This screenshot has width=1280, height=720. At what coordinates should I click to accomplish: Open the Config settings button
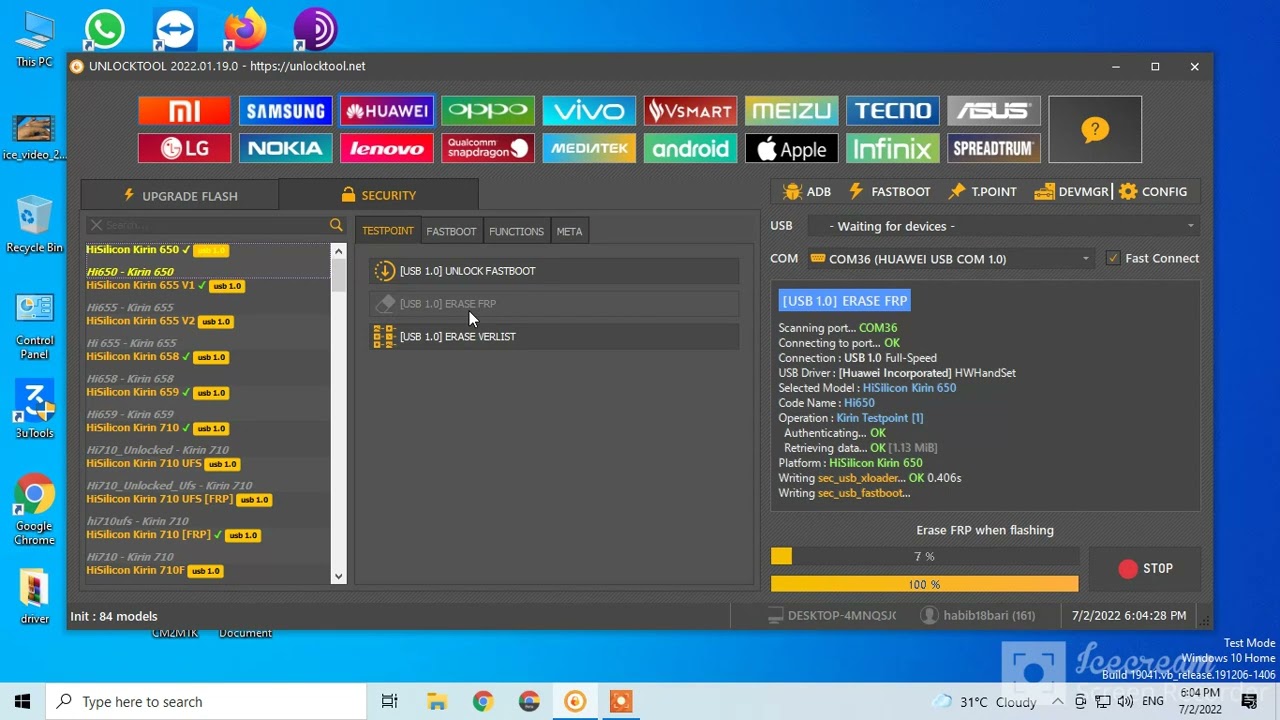(x=1153, y=192)
